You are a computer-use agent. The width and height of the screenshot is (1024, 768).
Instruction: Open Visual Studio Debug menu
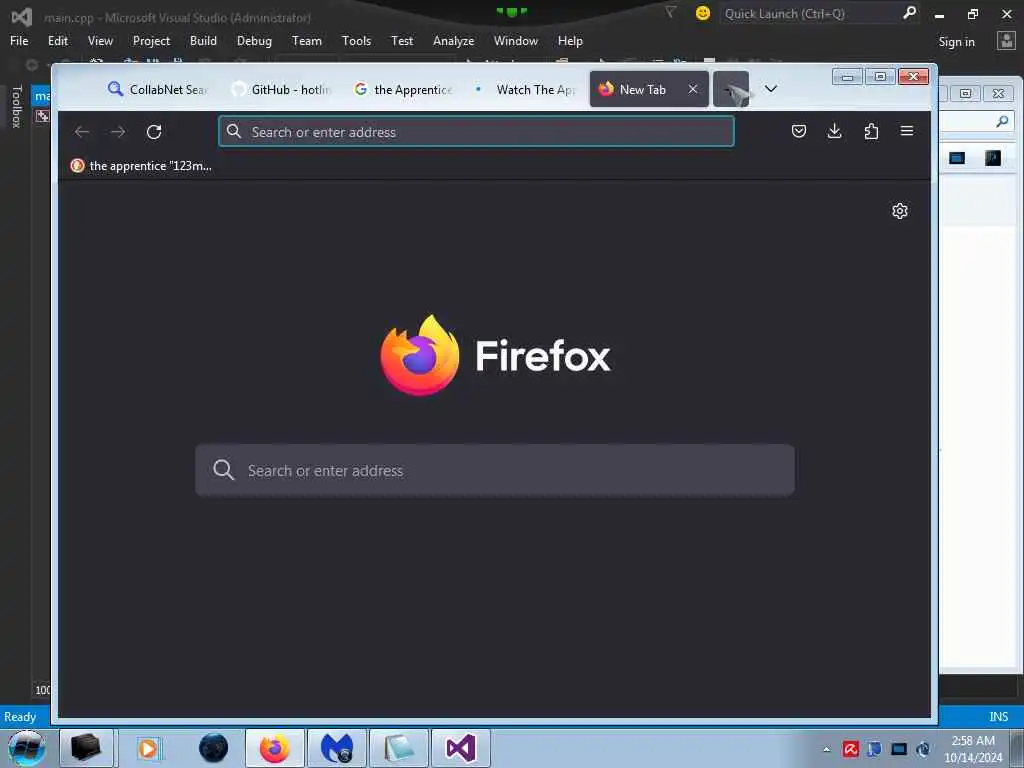(254, 40)
